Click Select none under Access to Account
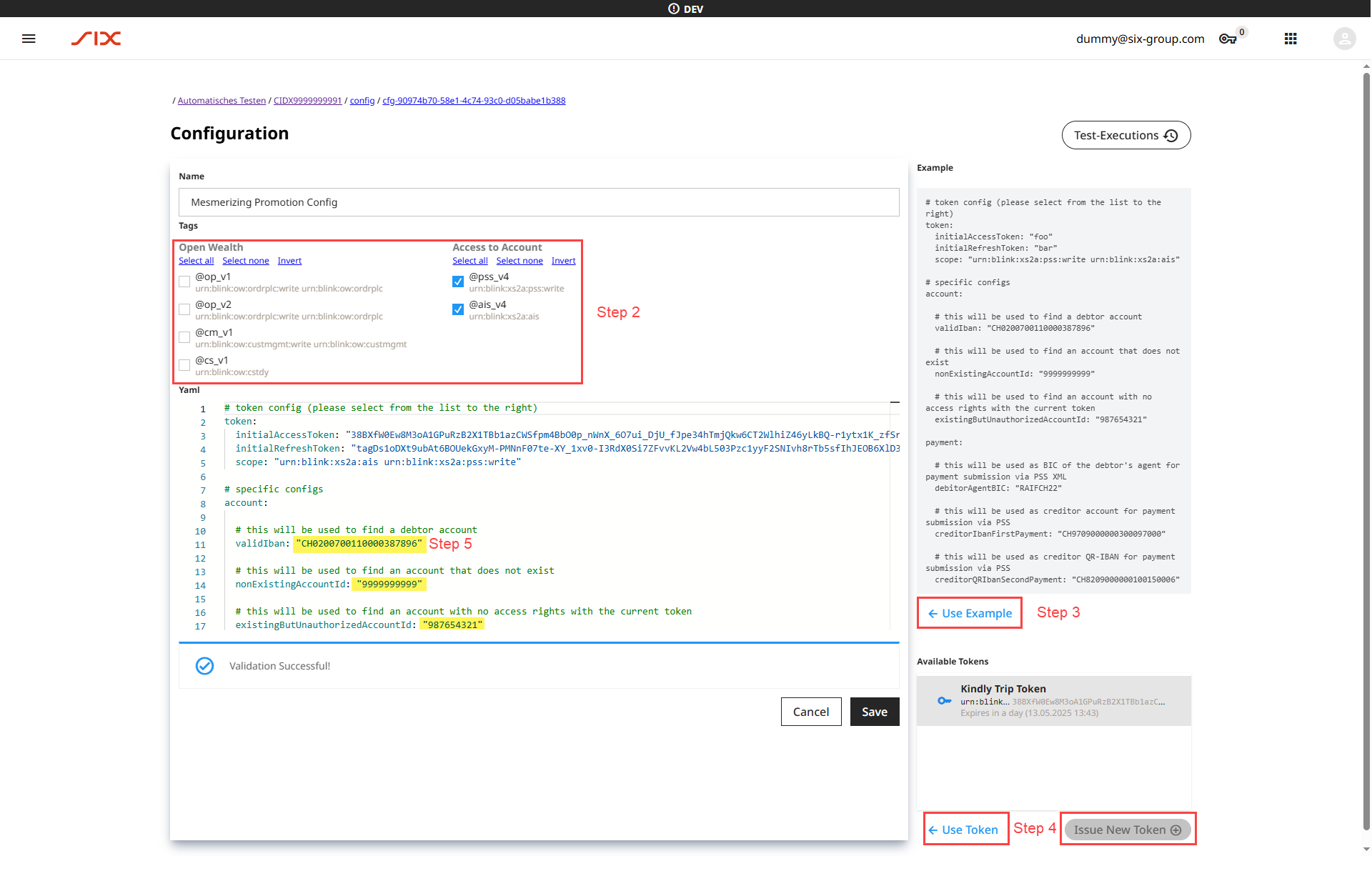This screenshot has height=871, width=1372. coord(520,261)
